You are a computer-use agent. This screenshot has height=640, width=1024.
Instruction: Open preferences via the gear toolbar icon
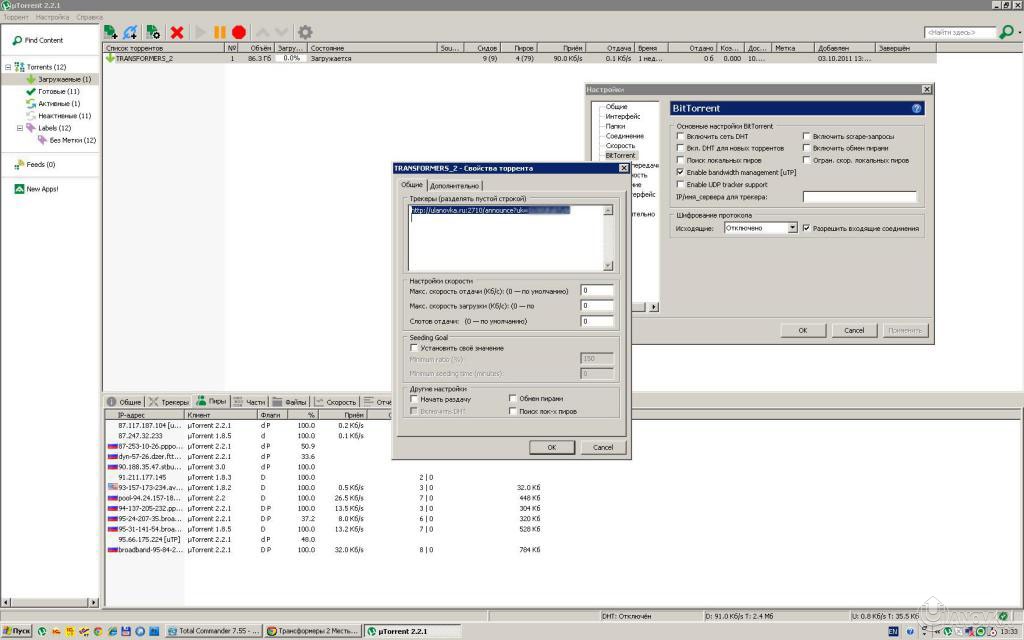point(305,33)
